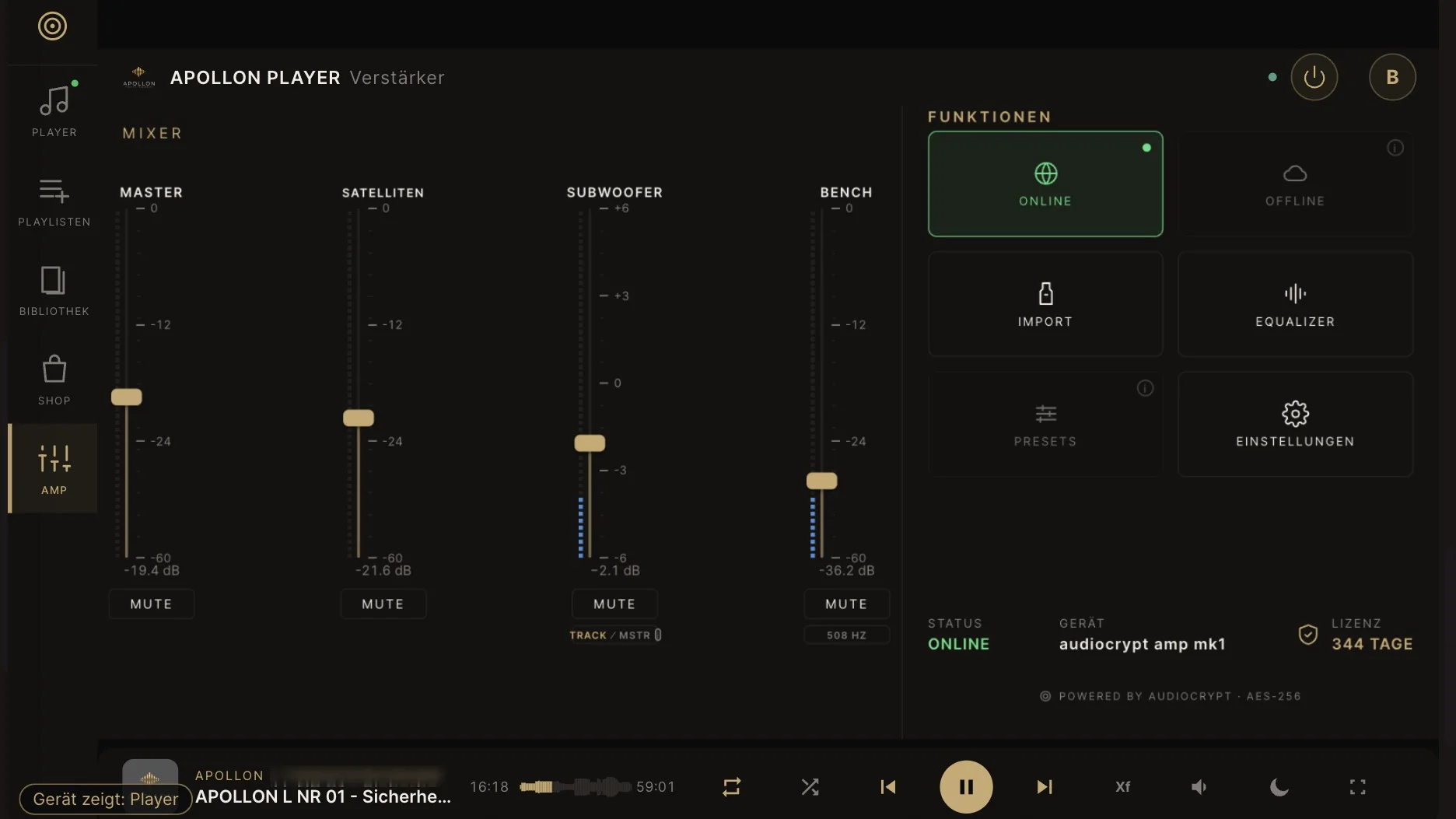Open the Equalizer
Viewport: 1456px width, 819px height.
[1295, 304]
